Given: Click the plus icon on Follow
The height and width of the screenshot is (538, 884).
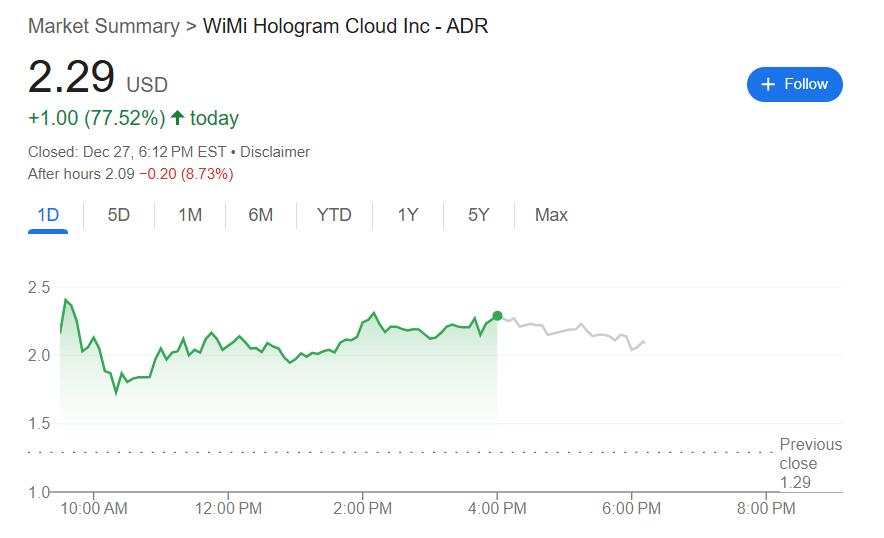Looking at the screenshot, I should 768,84.
